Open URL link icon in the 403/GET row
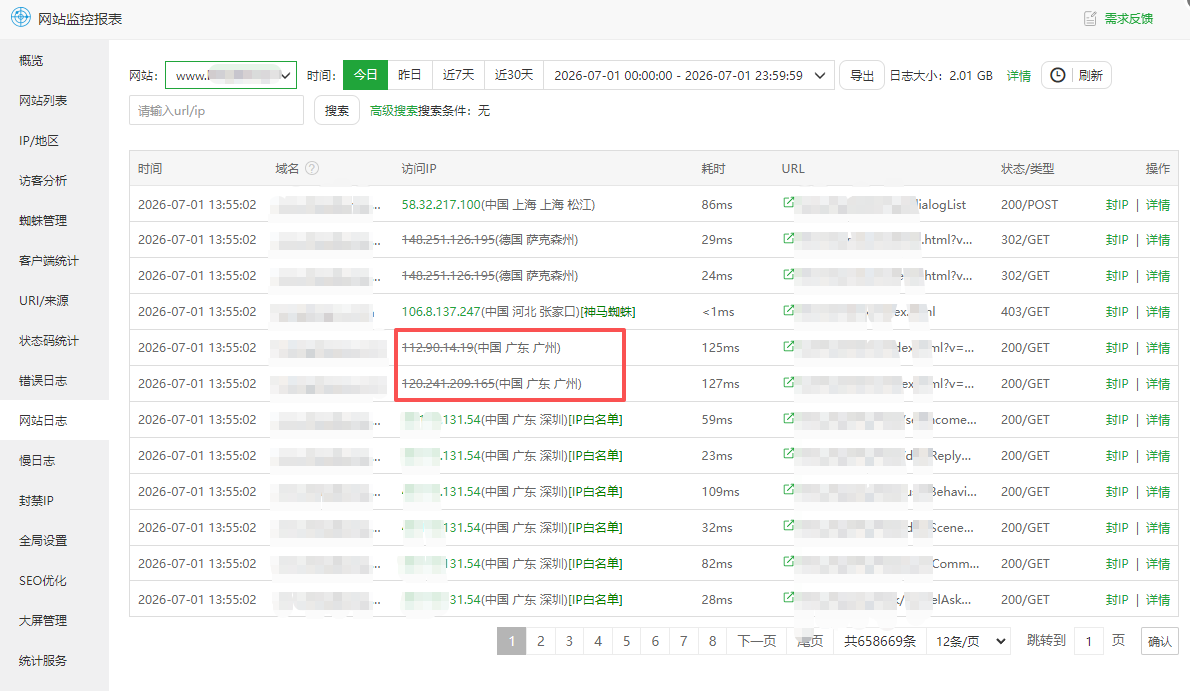The width and height of the screenshot is (1190, 691). click(789, 311)
